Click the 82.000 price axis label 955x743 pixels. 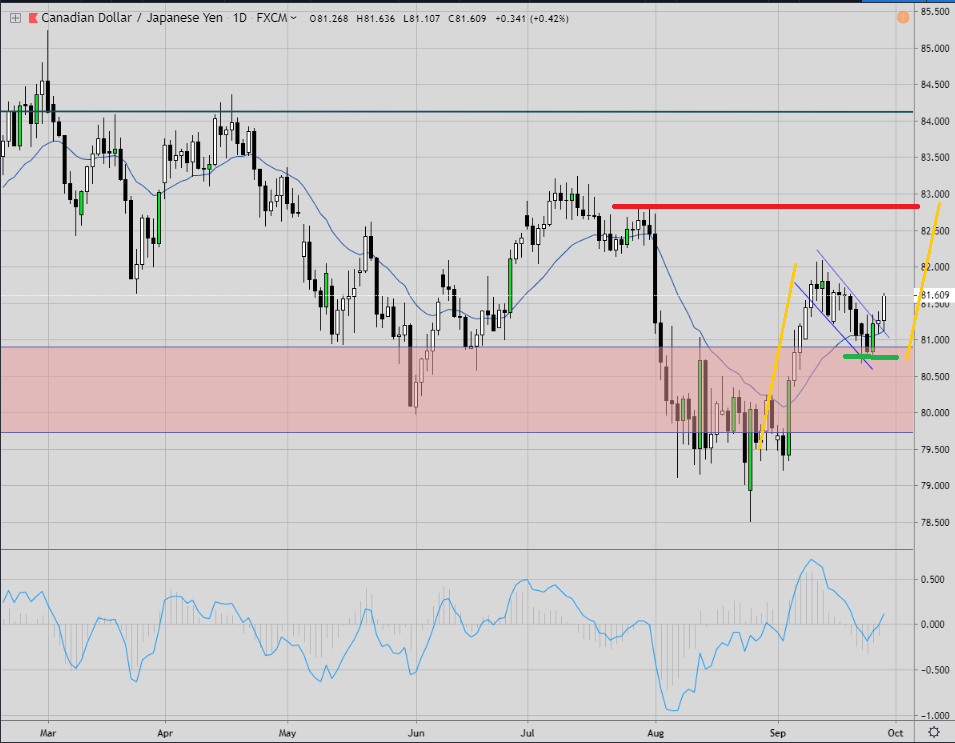(935, 267)
